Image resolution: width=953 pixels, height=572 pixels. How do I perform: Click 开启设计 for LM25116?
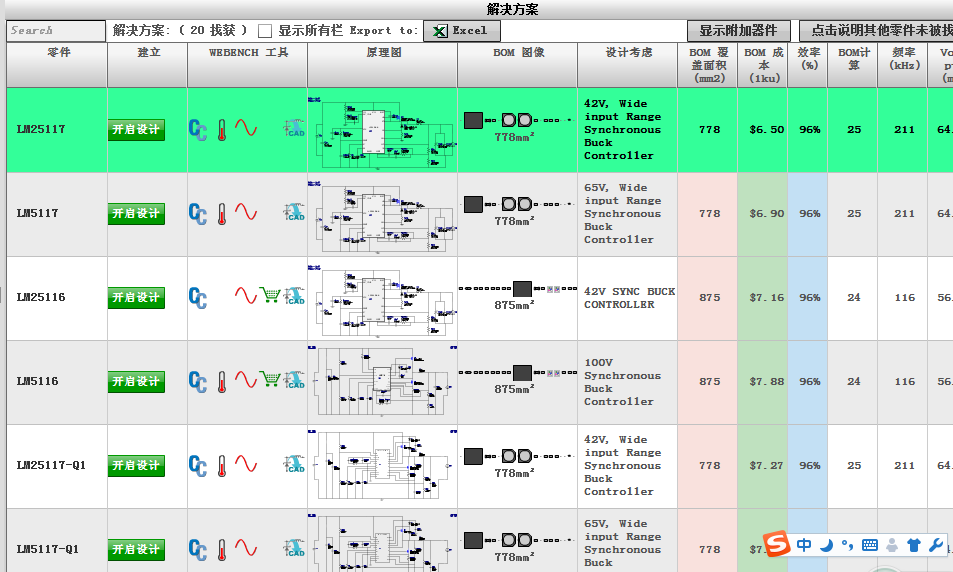[x=136, y=297]
